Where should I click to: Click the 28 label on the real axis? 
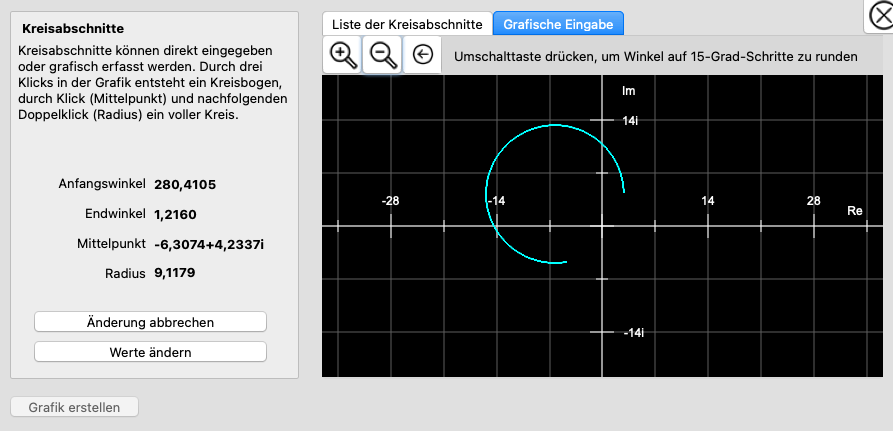coord(813,201)
